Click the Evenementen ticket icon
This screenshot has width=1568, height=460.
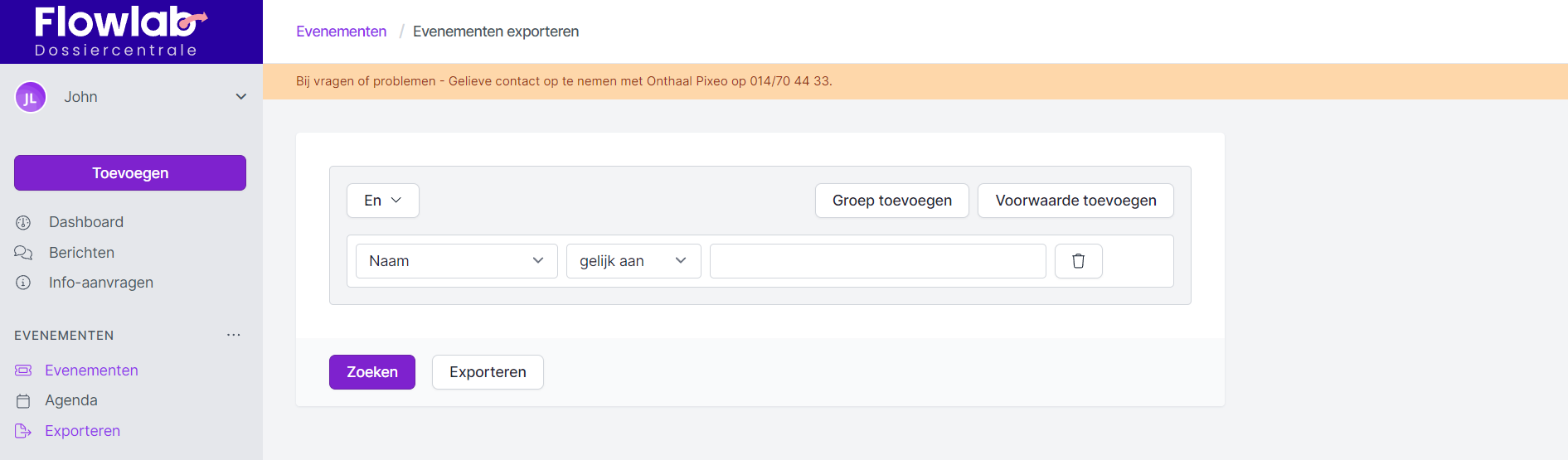pyautogui.click(x=23, y=370)
